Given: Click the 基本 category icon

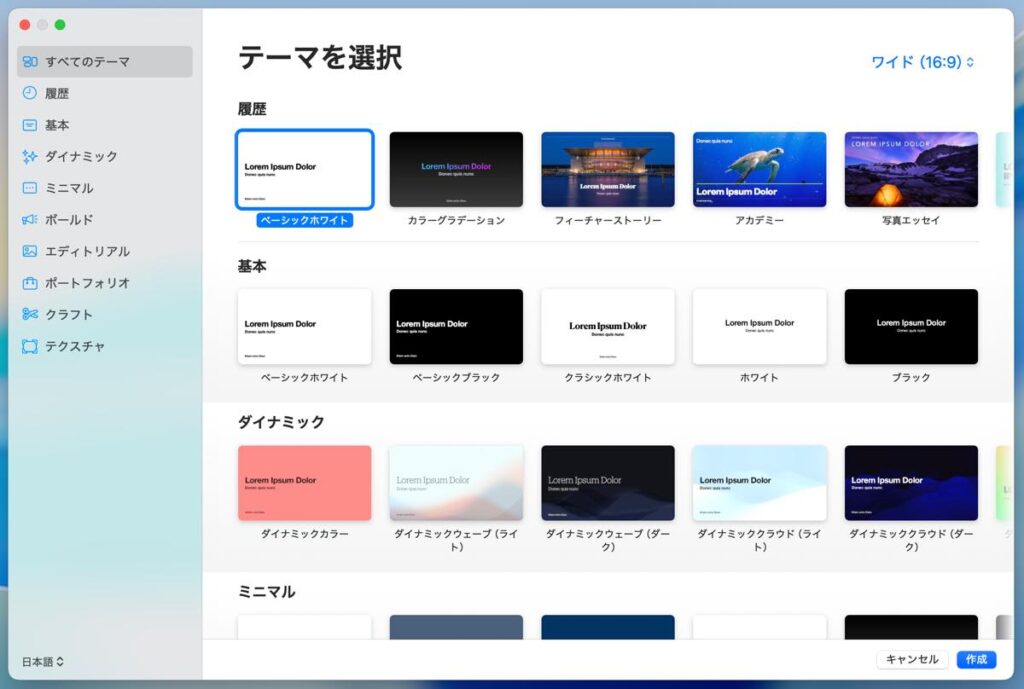Looking at the screenshot, I should (30, 125).
